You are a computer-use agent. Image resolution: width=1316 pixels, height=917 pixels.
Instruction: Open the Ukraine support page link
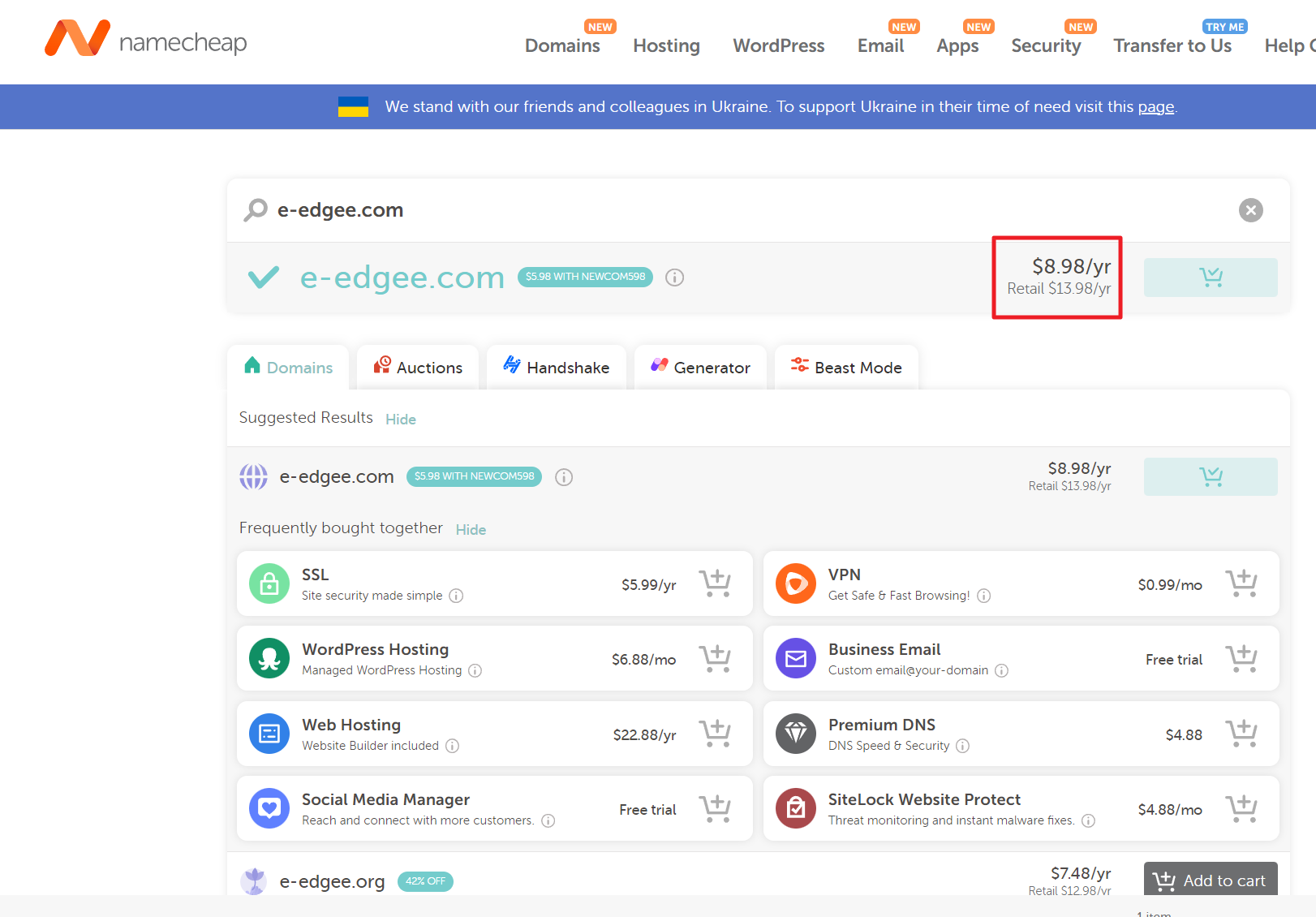tap(1156, 106)
